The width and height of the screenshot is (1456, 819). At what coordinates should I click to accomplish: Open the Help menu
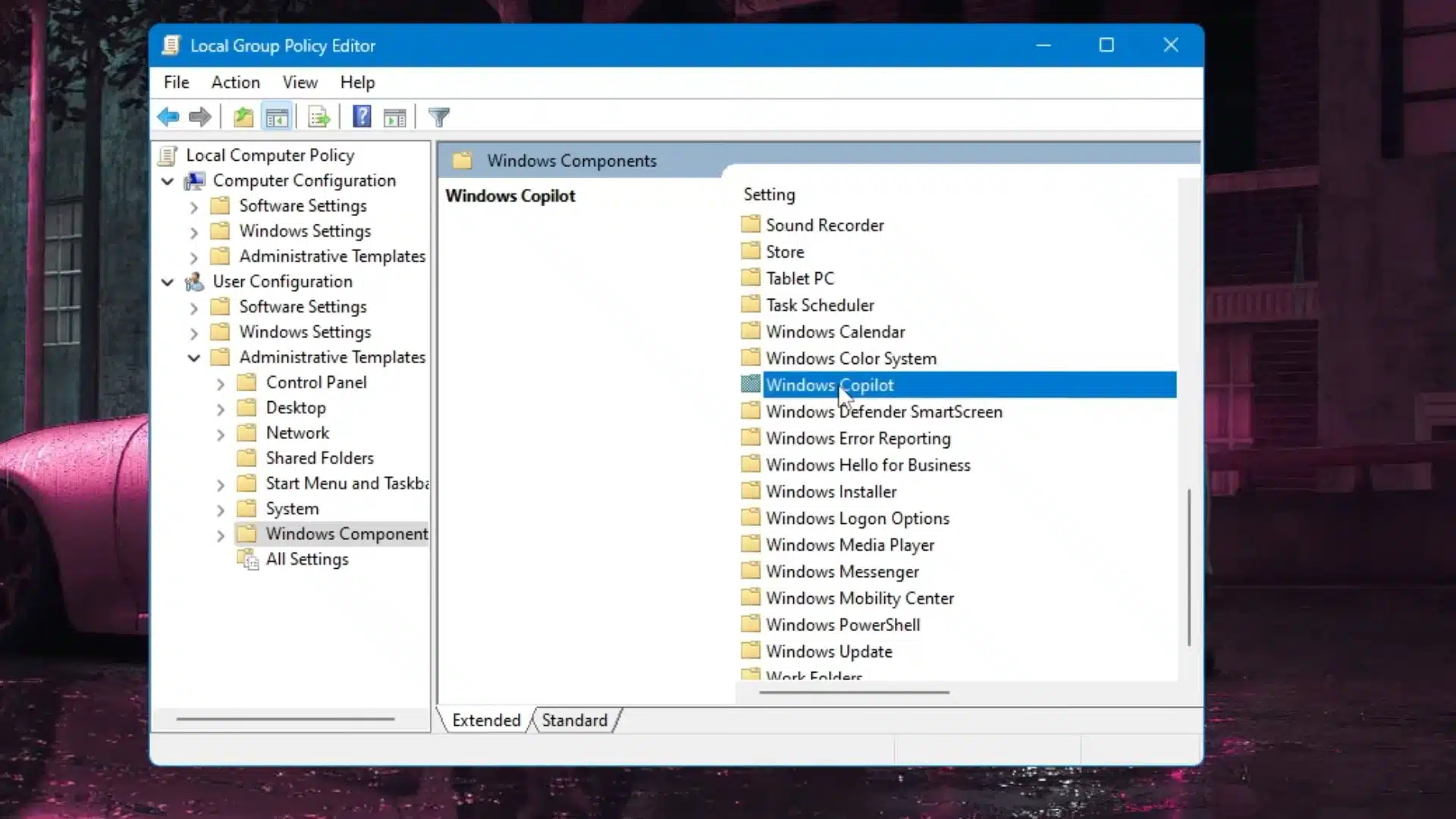tap(357, 82)
